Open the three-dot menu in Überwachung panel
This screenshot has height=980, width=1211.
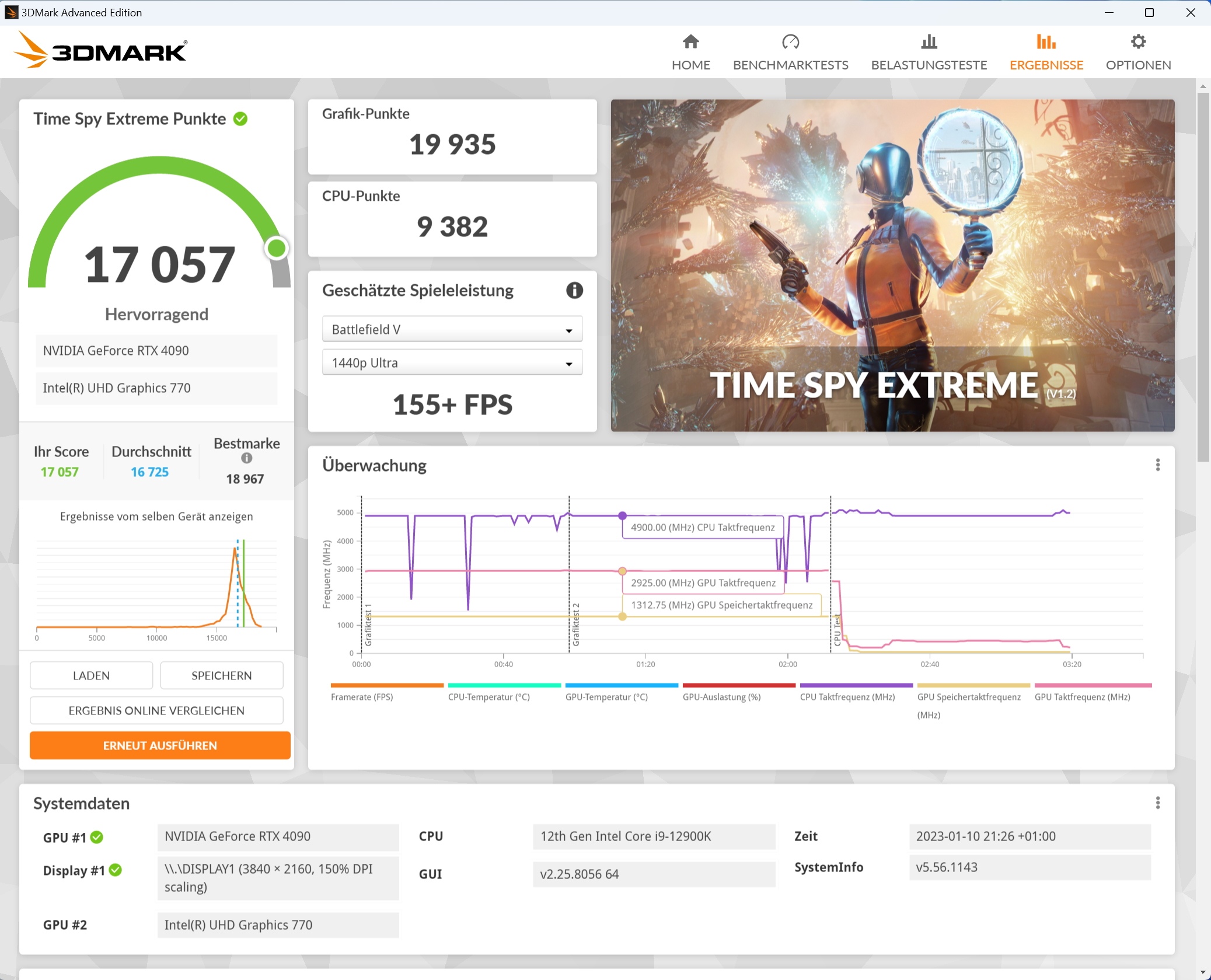(1157, 465)
